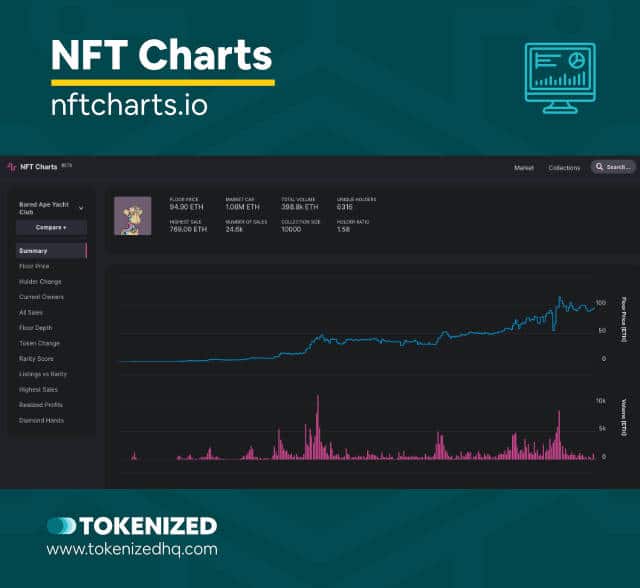This screenshot has width=640, height=588.
Task: Open the Token Change section
Action: pos(39,343)
